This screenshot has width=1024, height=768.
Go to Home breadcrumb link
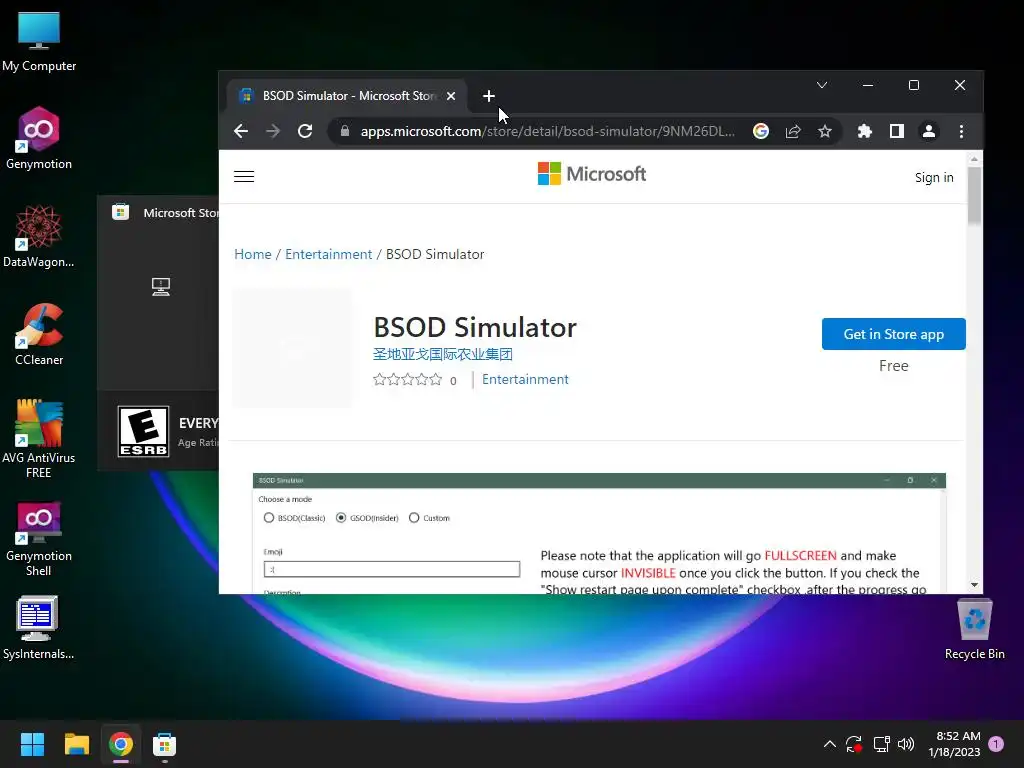(x=253, y=254)
